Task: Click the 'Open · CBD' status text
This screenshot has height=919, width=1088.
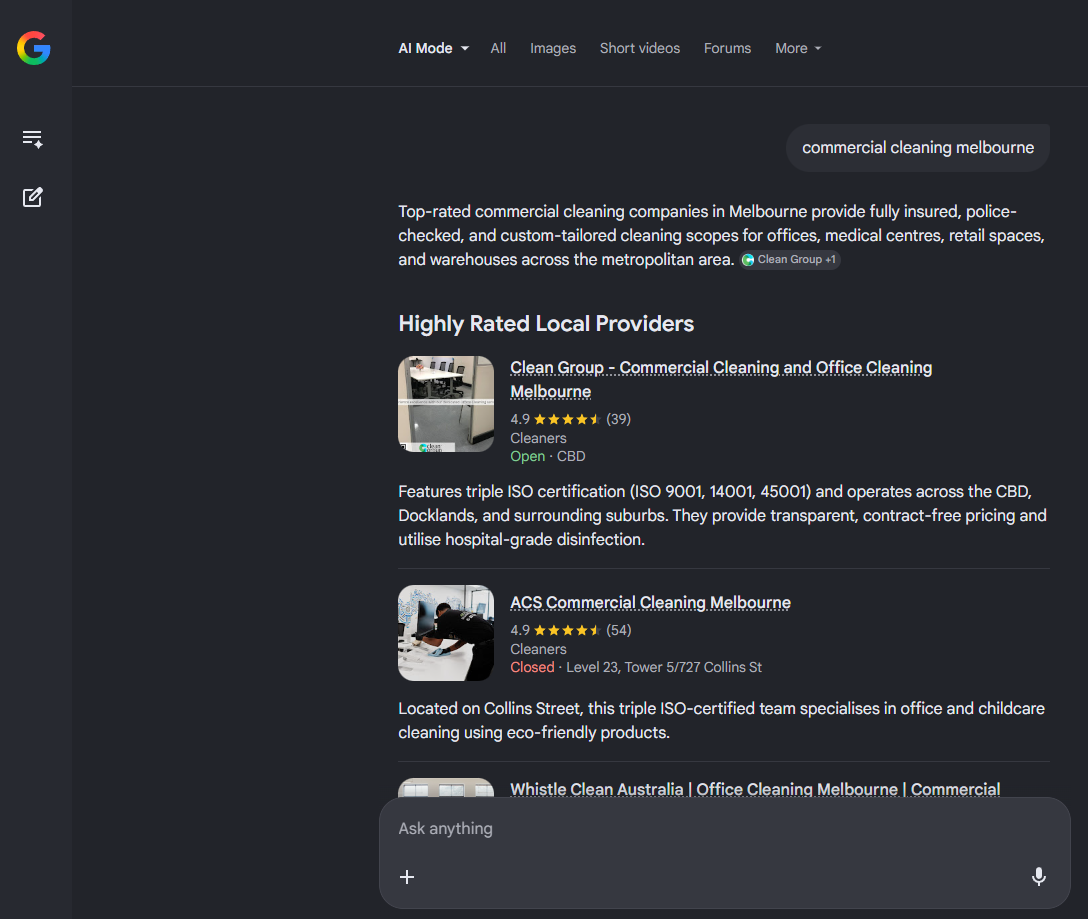Action: click(547, 456)
